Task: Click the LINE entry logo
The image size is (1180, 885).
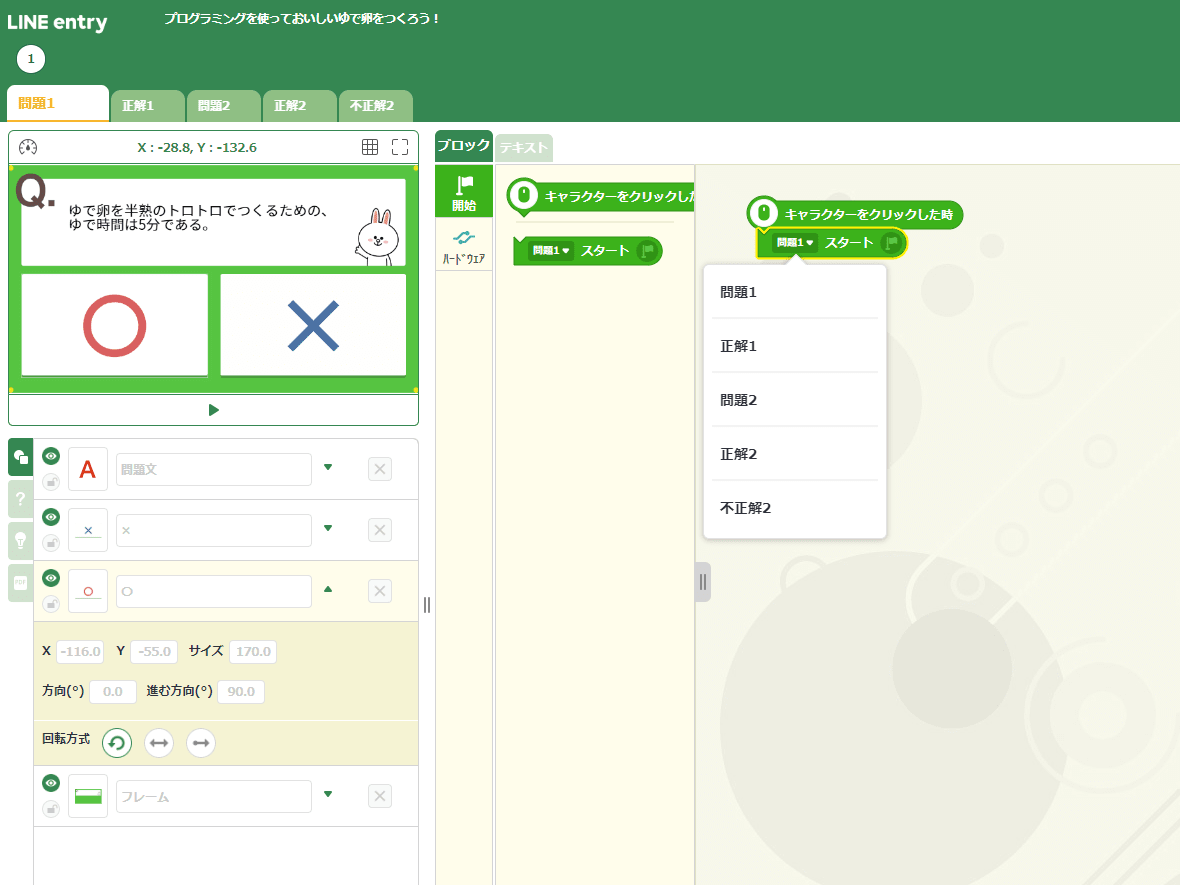Action: [x=57, y=22]
